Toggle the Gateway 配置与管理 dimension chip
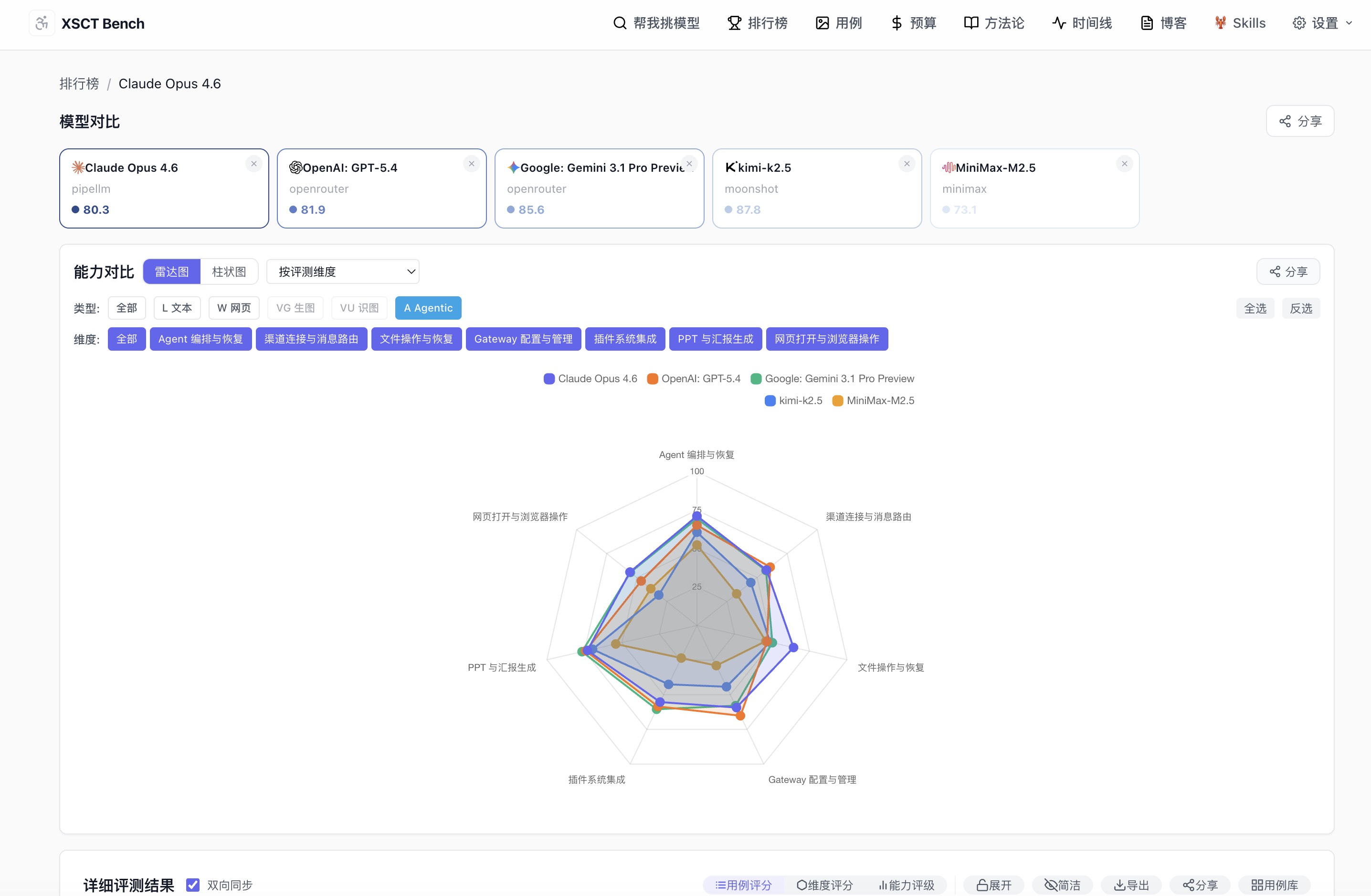 [x=523, y=339]
